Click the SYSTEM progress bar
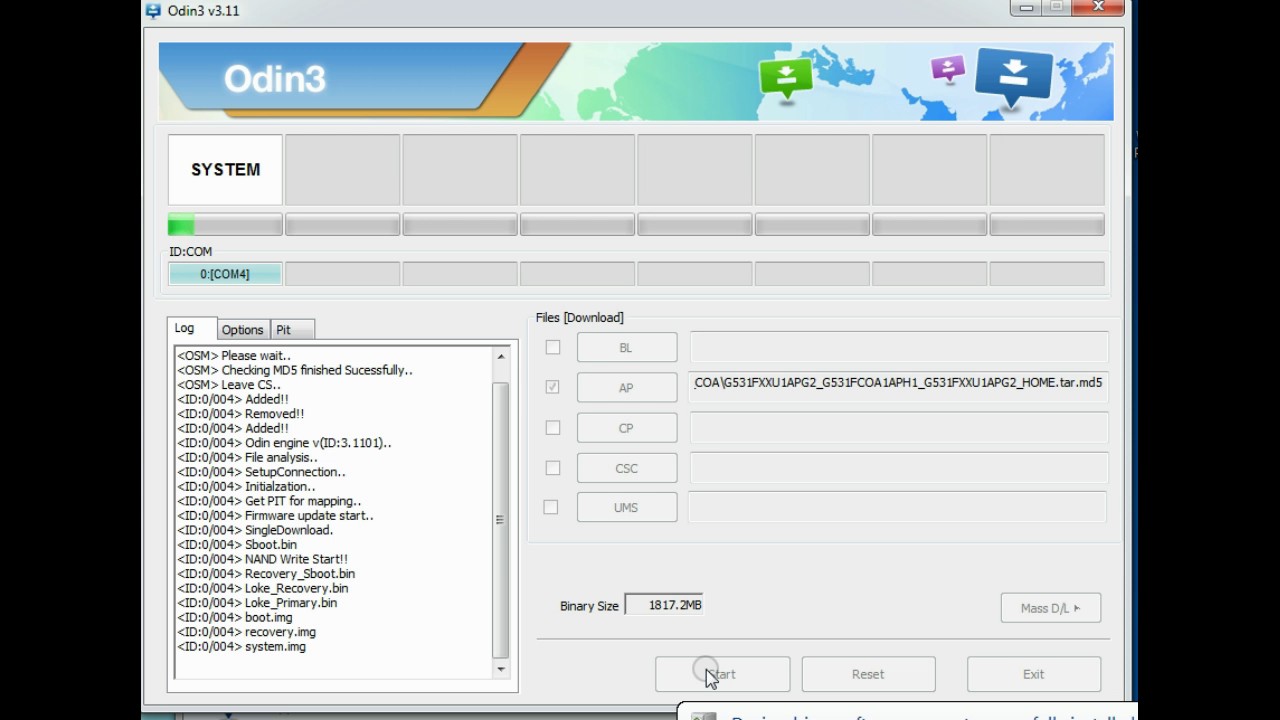This screenshot has width=1280, height=720. [225, 225]
